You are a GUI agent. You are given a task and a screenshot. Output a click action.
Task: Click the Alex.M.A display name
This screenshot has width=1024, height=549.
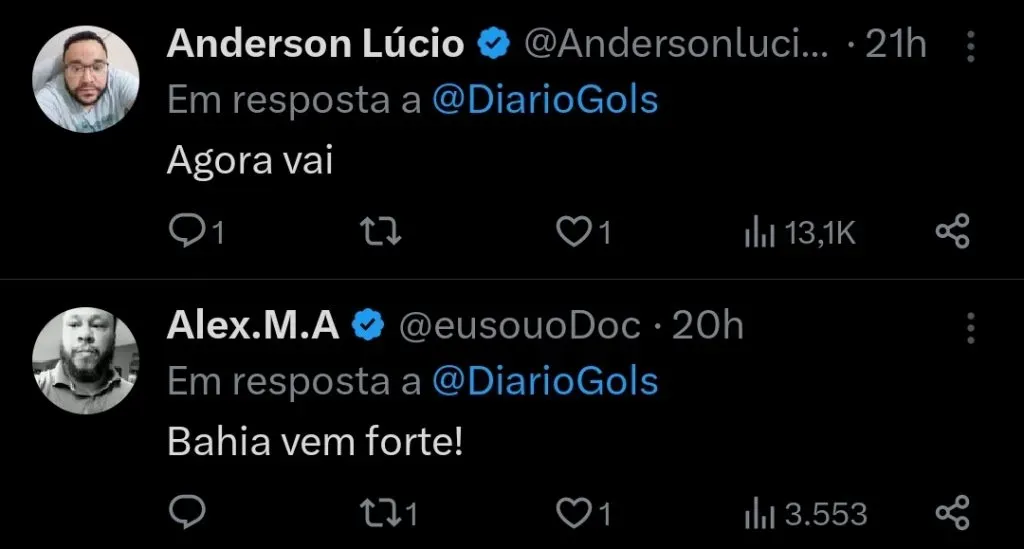tap(253, 326)
